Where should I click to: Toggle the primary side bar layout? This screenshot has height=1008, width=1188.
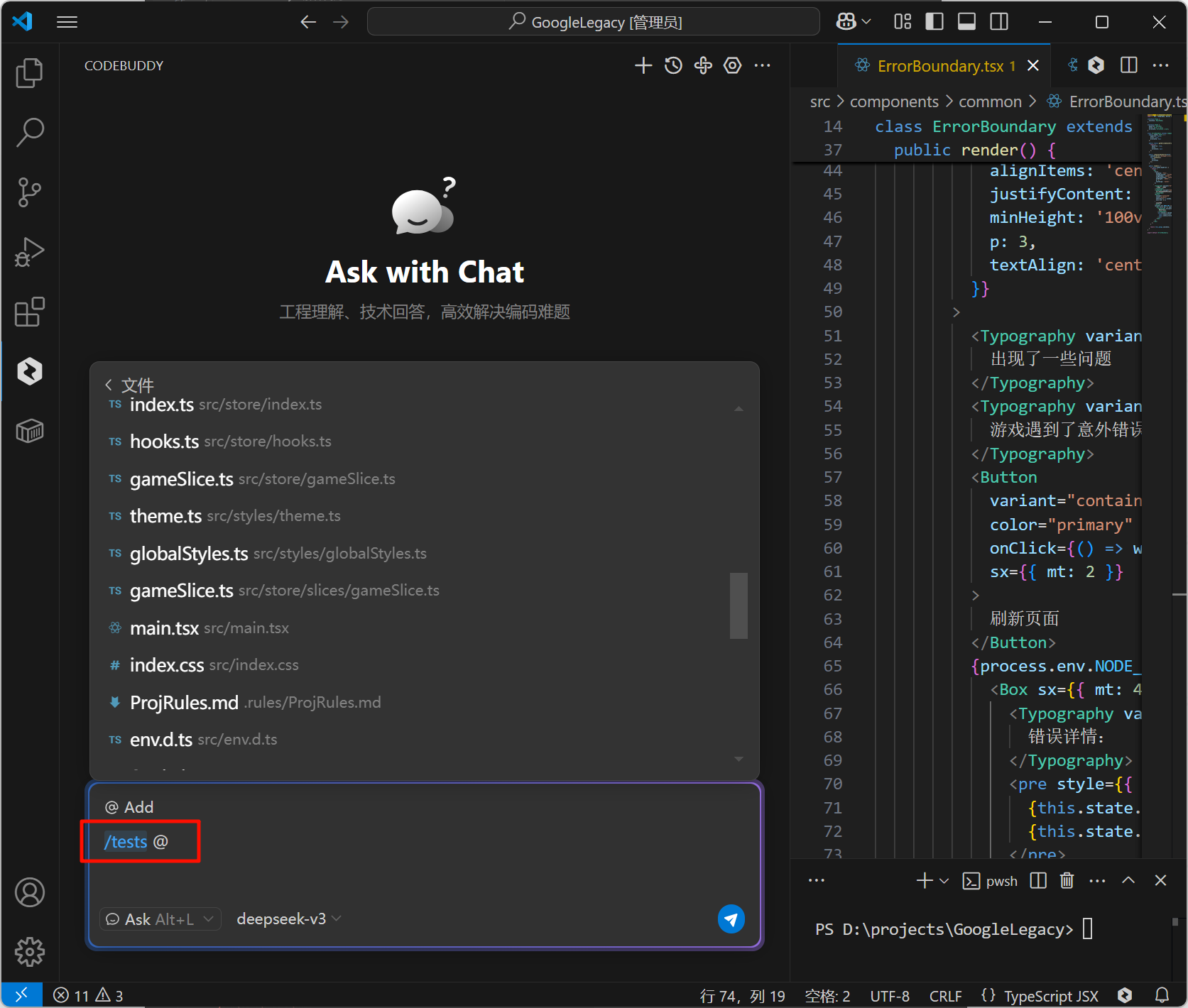pos(934,22)
